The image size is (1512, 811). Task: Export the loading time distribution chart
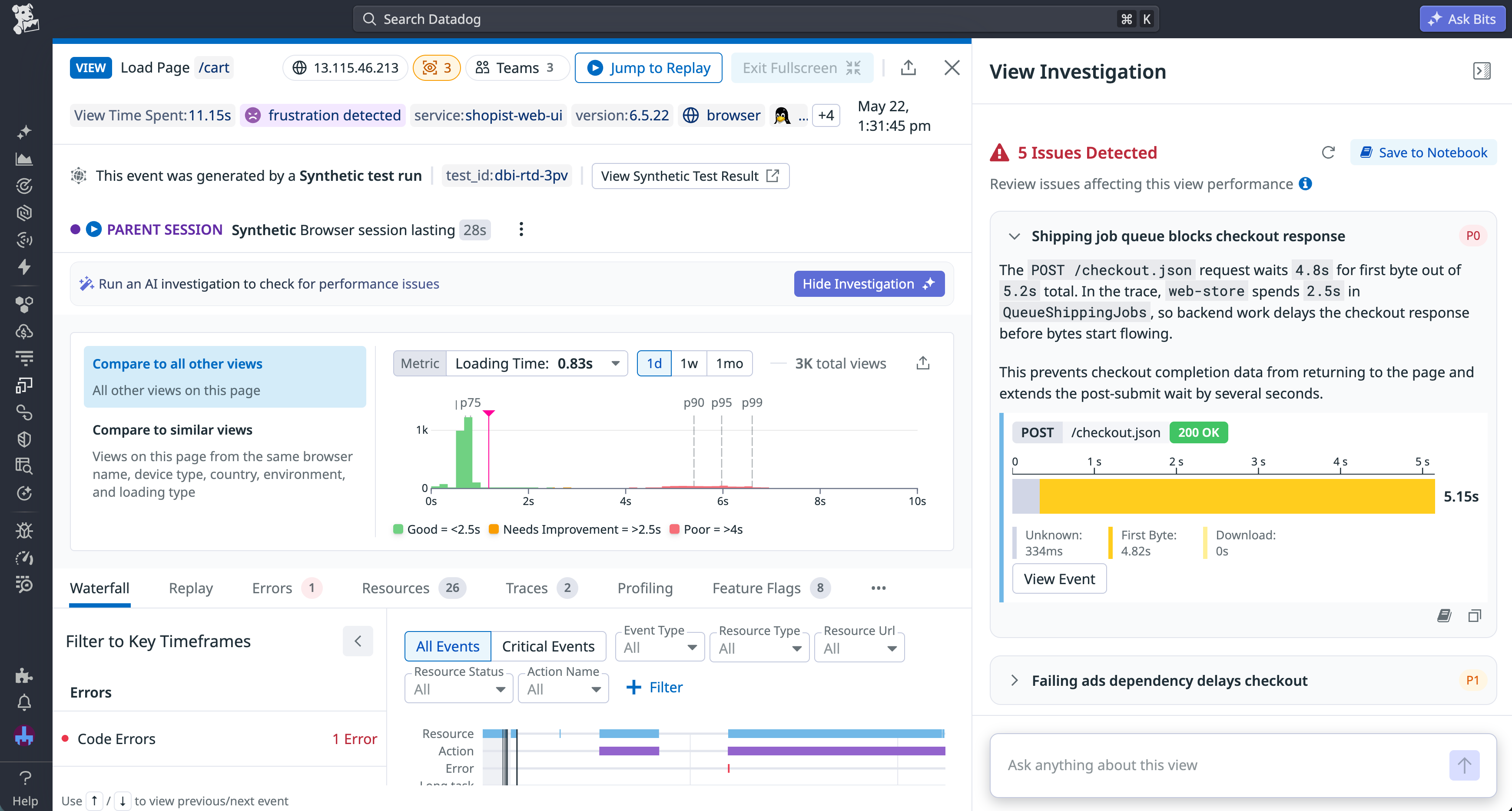(923, 363)
